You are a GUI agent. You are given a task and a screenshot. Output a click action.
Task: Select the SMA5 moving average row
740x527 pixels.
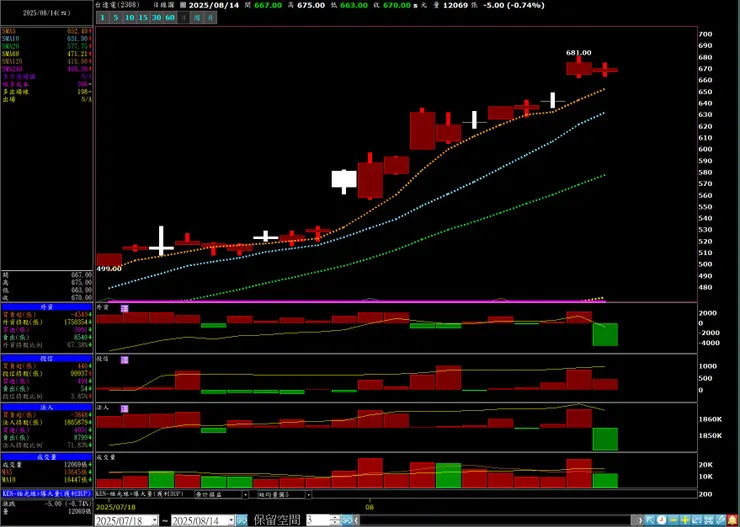[47, 31]
